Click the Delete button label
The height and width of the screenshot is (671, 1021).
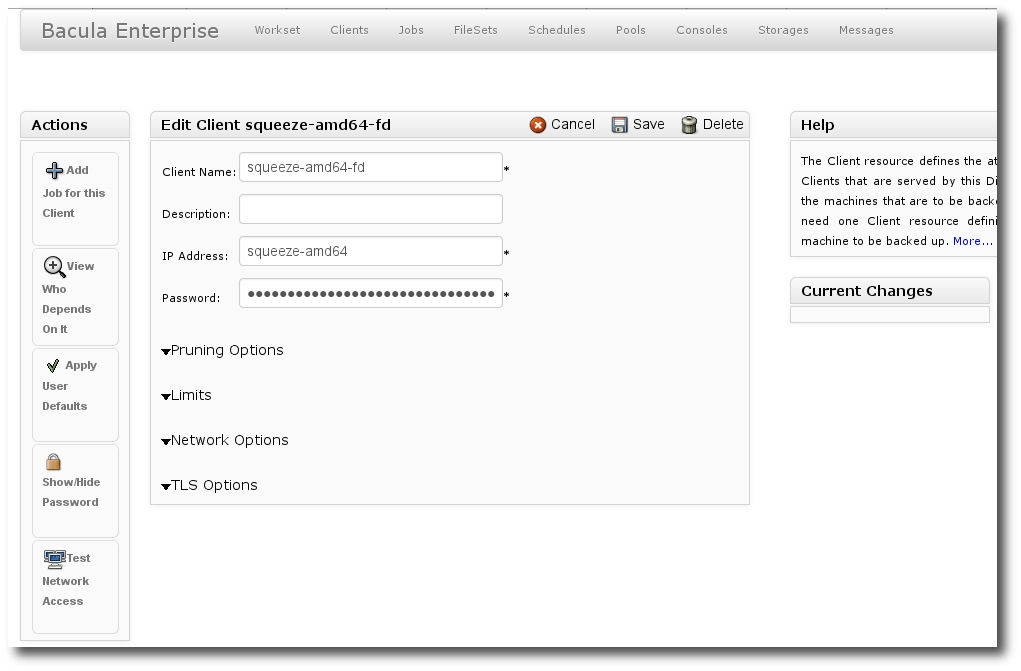point(723,124)
